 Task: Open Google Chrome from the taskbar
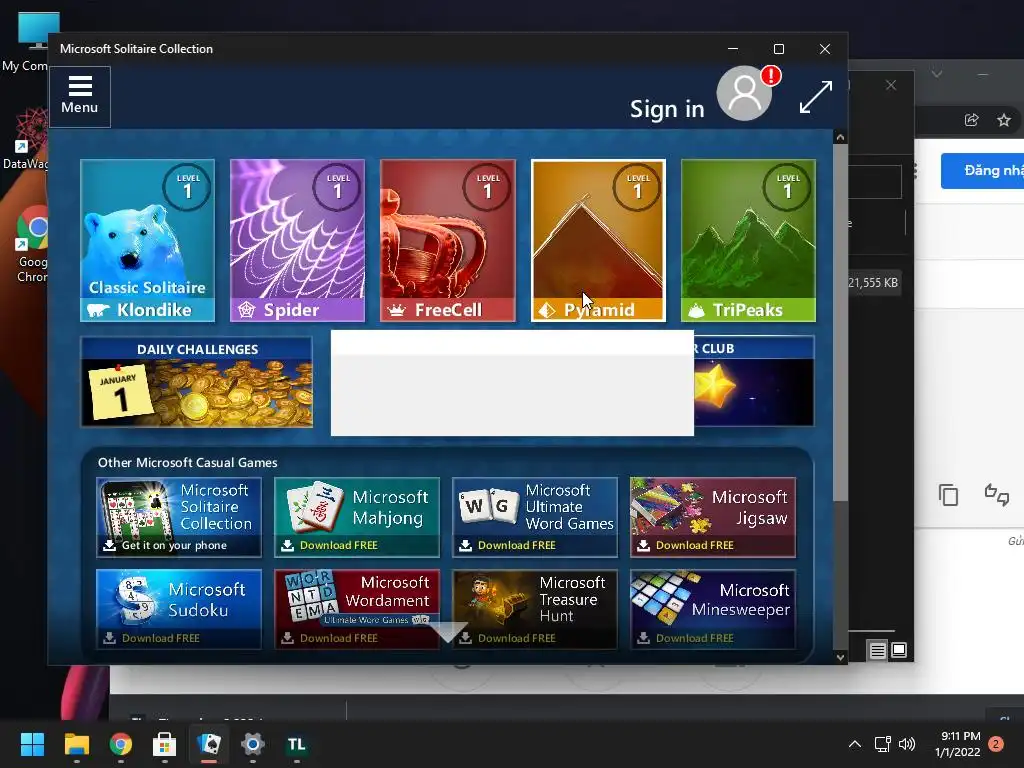pos(121,744)
